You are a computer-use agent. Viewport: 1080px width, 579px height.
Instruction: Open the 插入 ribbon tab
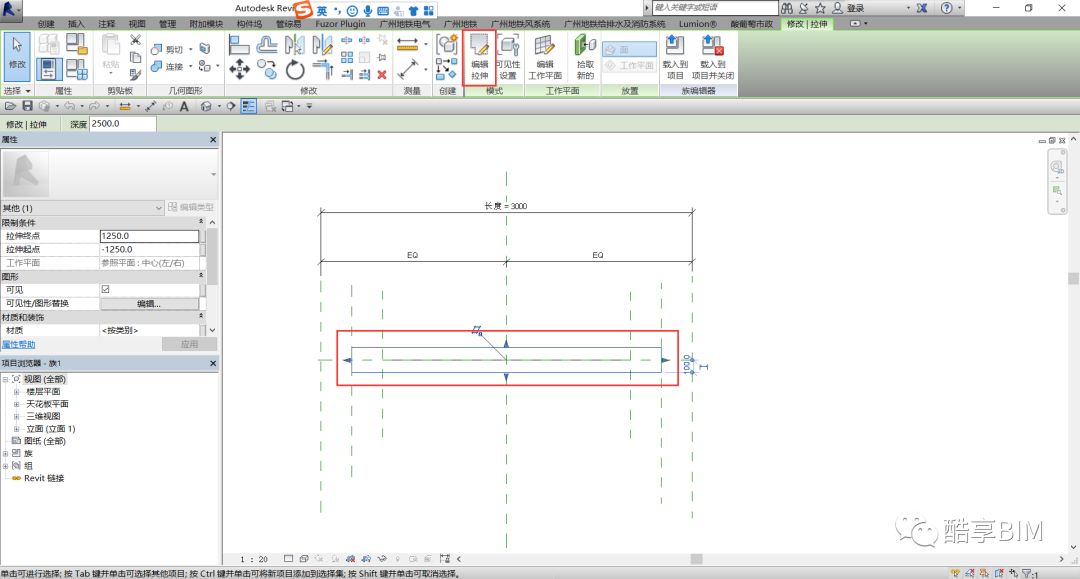pyautogui.click(x=76, y=23)
